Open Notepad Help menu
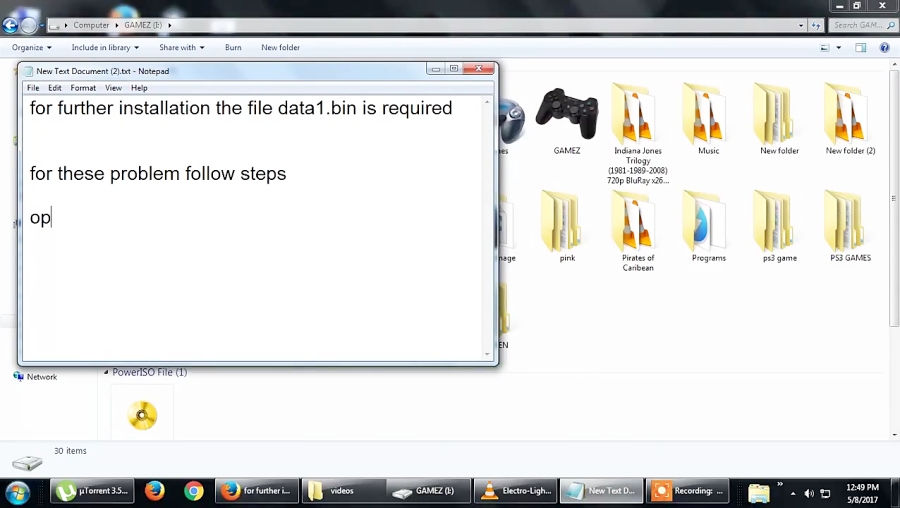The width and height of the screenshot is (900, 508). click(139, 88)
